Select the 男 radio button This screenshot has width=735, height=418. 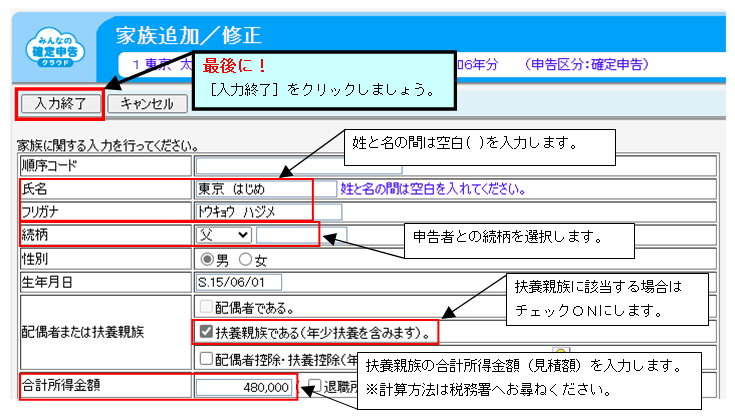click(207, 259)
